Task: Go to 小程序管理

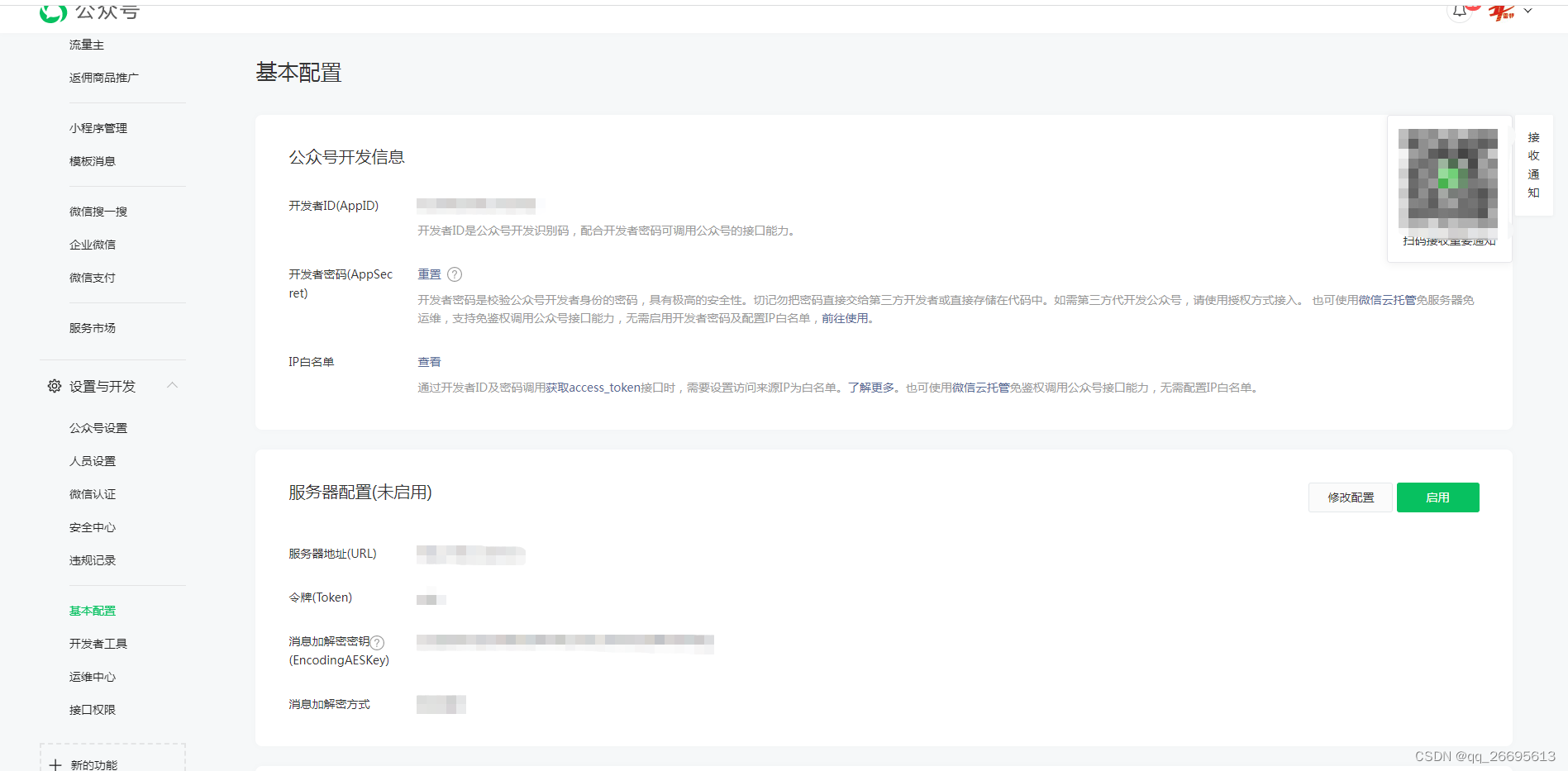Action: pyautogui.click(x=98, y=128)
